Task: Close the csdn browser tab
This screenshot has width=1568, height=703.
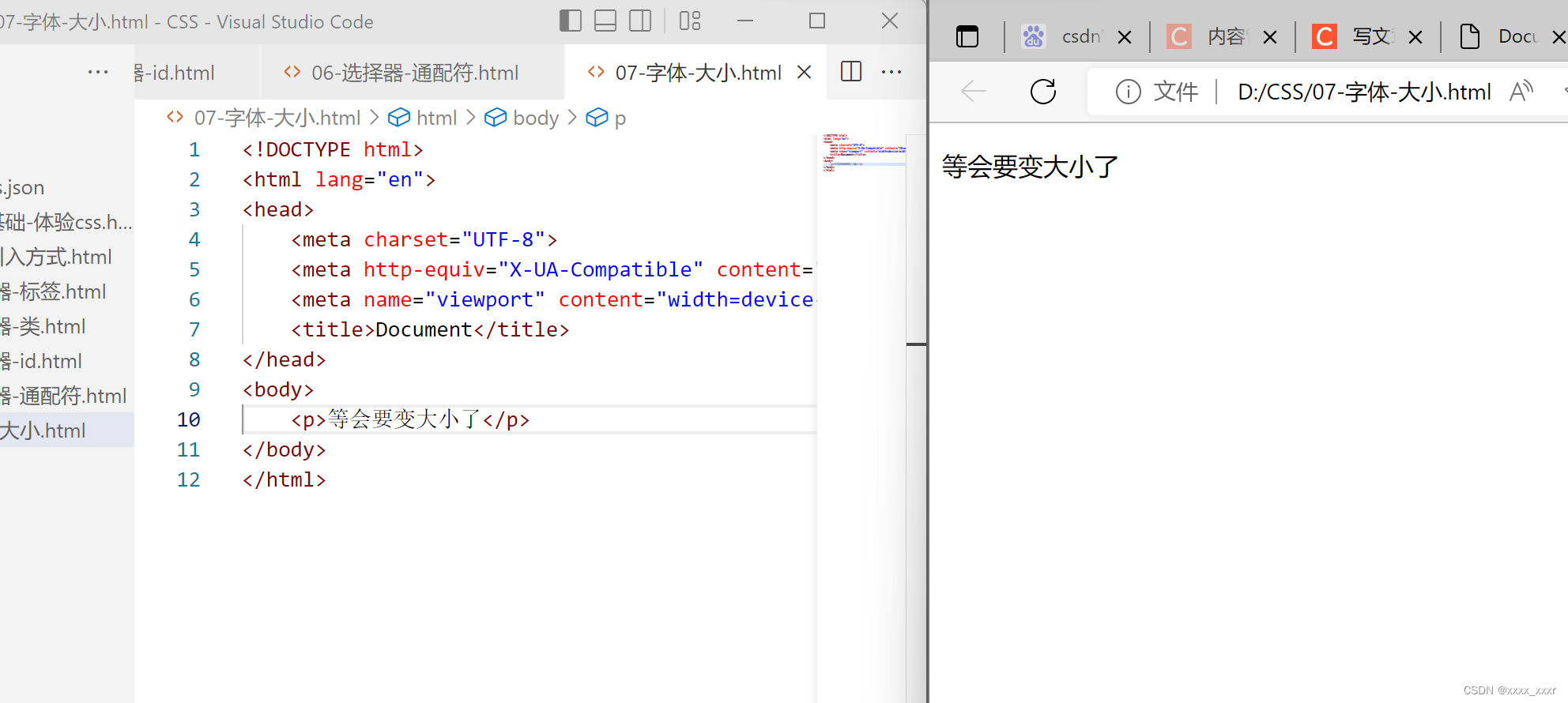Action: tap(1125, 36)
